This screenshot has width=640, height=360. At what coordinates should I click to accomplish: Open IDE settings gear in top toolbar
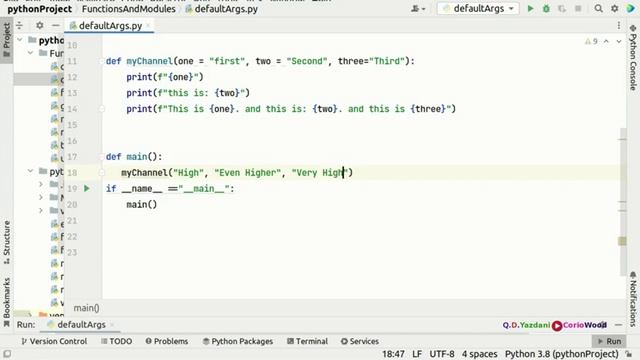(614, 9)
